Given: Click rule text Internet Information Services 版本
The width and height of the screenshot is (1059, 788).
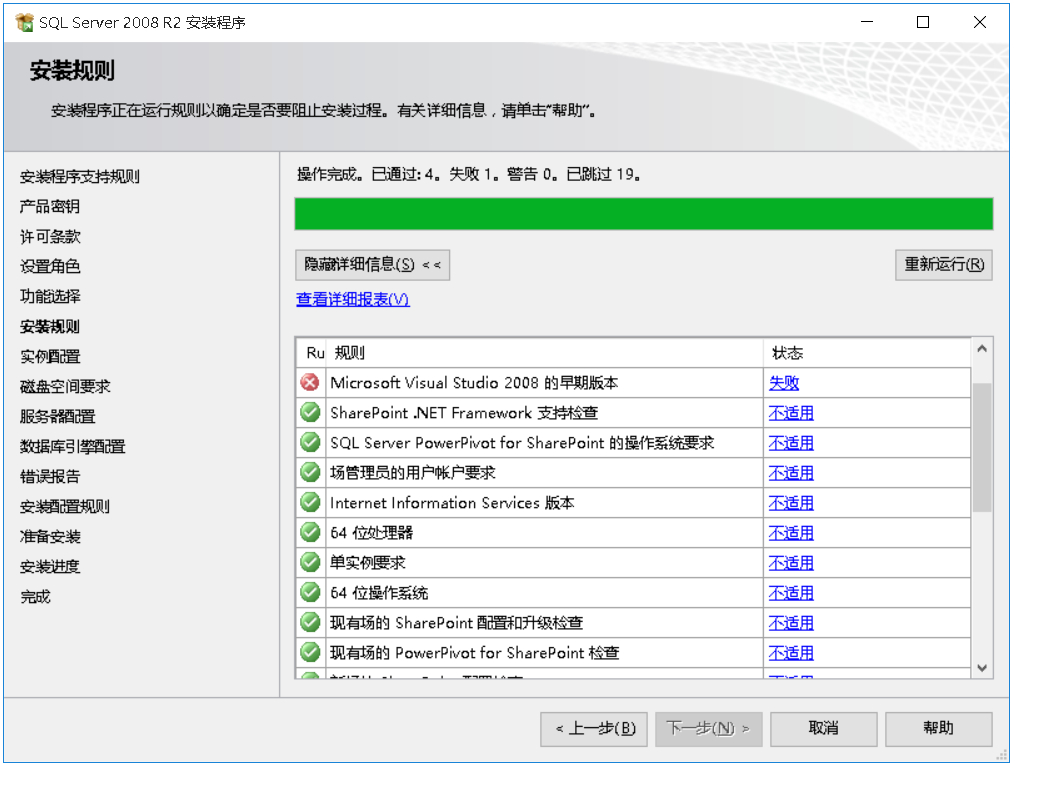Looking at the screenshot, I should 452,503.
